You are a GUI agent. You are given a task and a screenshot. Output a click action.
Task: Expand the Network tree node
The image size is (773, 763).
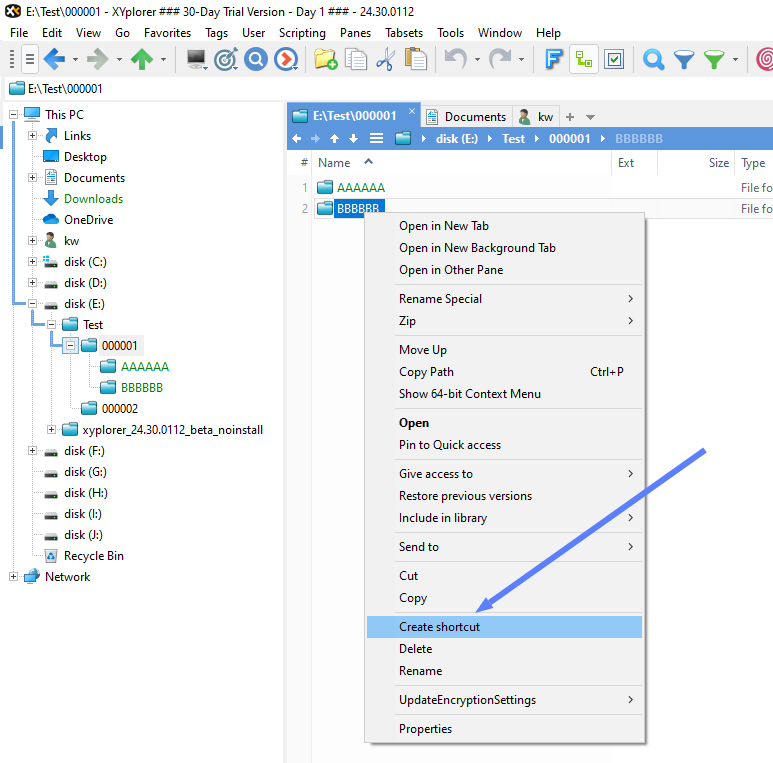coord(13,577)
